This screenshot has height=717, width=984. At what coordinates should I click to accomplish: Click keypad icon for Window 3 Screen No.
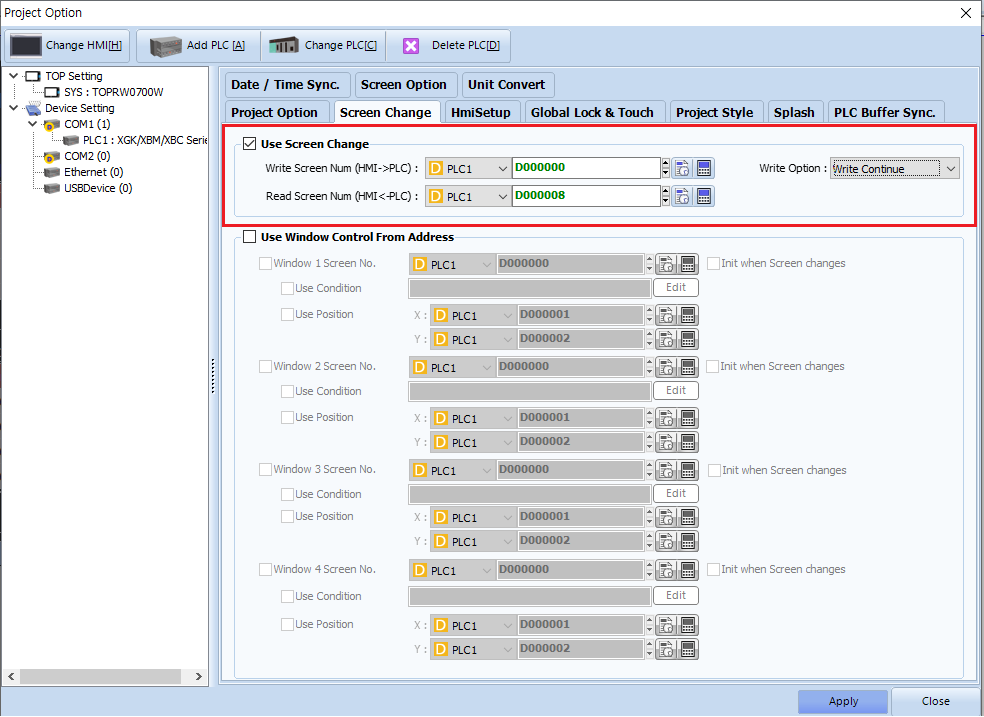[x=688, y=470]
